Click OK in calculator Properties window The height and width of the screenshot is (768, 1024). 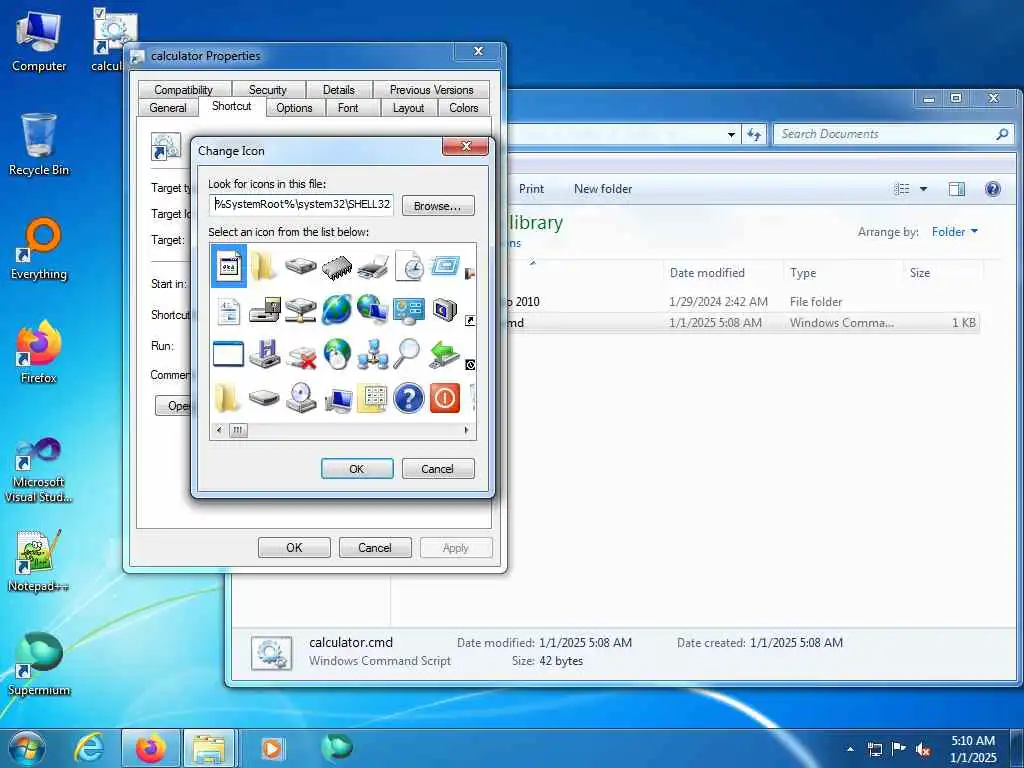294,548
